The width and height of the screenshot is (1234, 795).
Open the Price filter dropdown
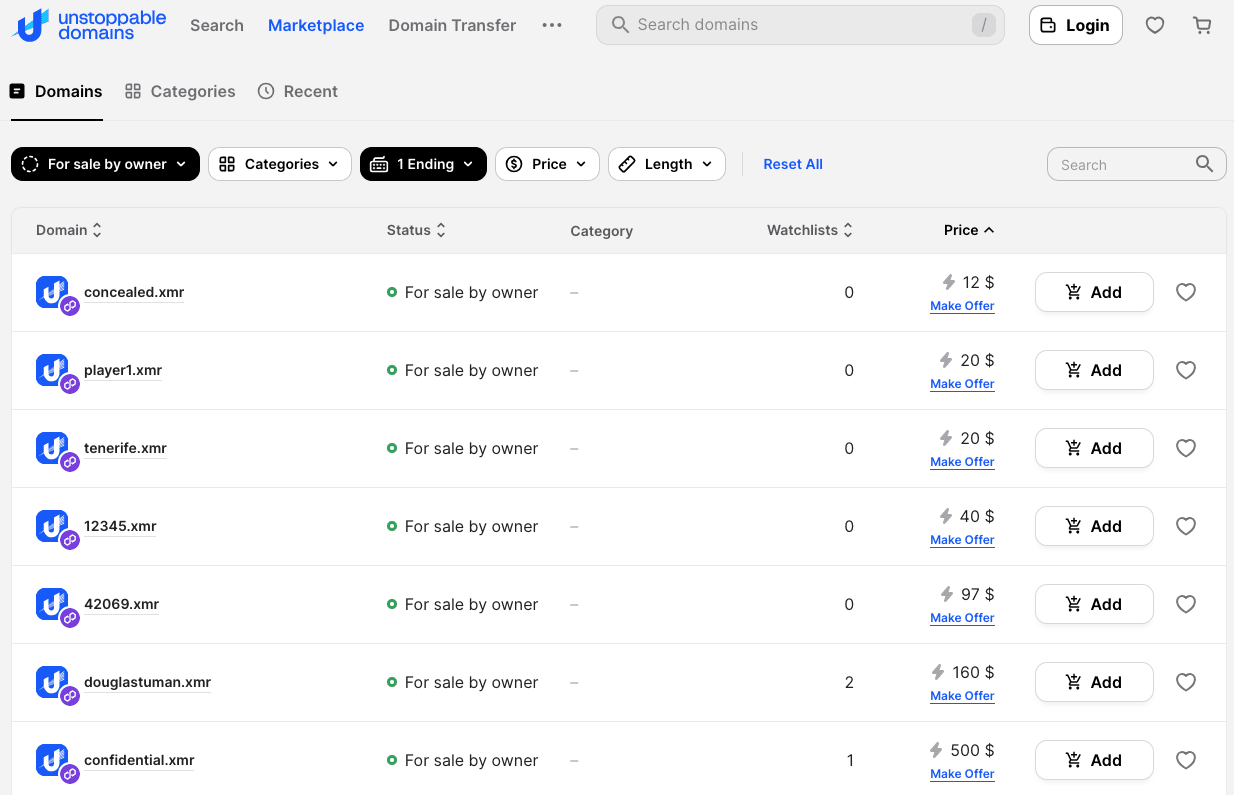(547, 164)
